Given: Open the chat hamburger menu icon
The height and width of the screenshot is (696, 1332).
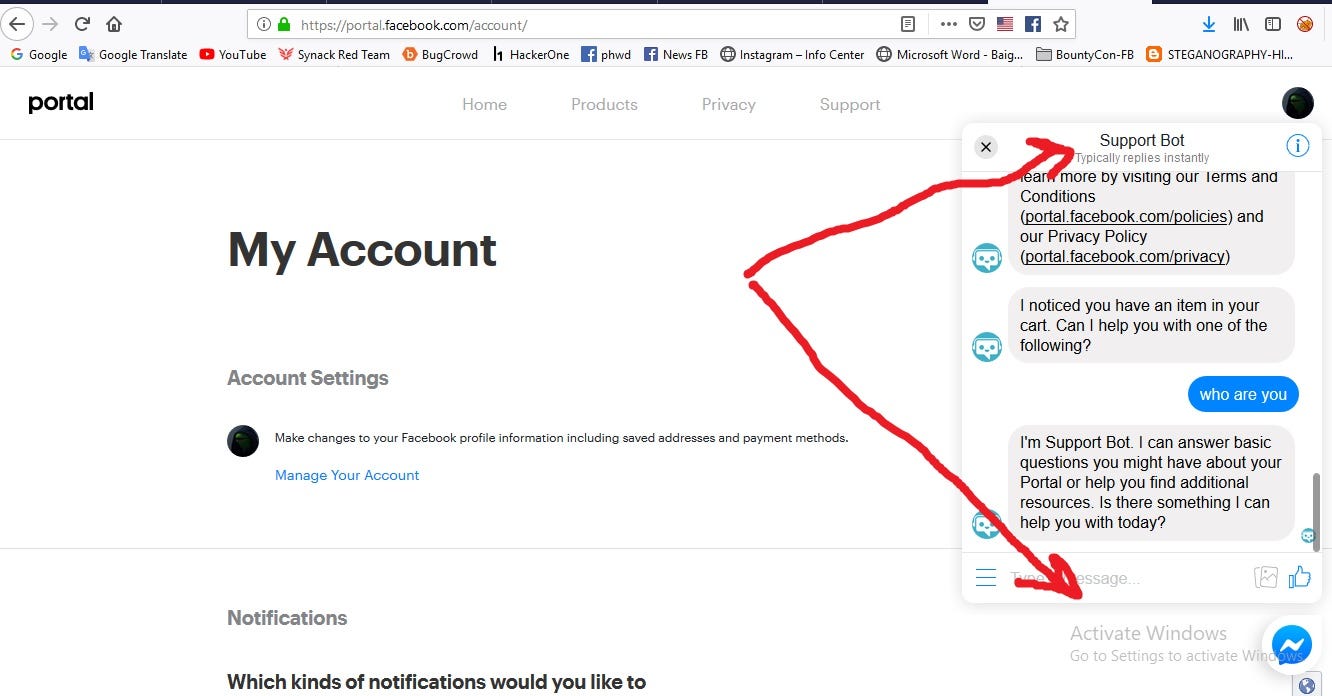Looking at the screenshot, I should click(986, 578).
